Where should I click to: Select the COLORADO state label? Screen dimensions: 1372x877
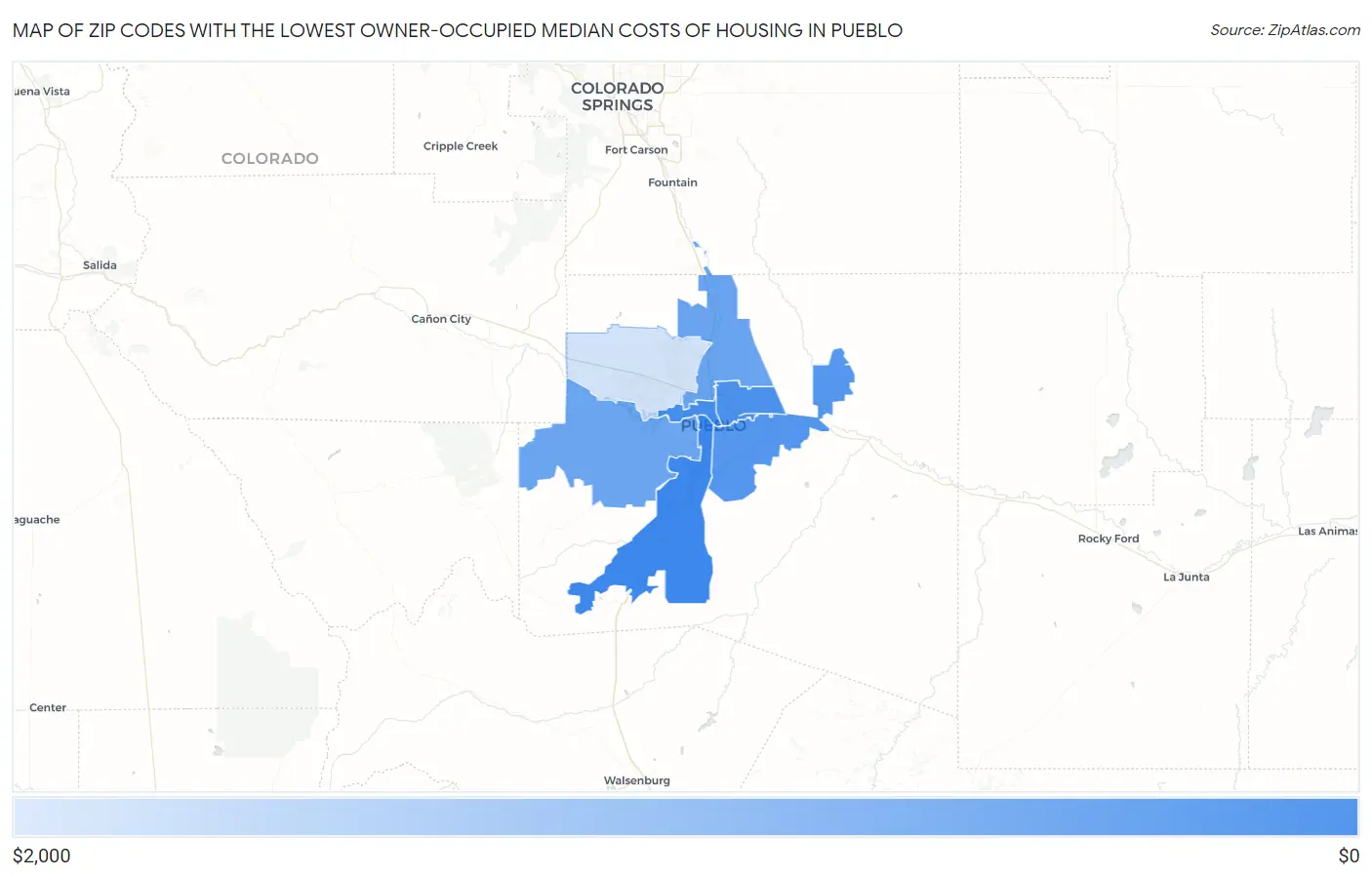point(269,158)
